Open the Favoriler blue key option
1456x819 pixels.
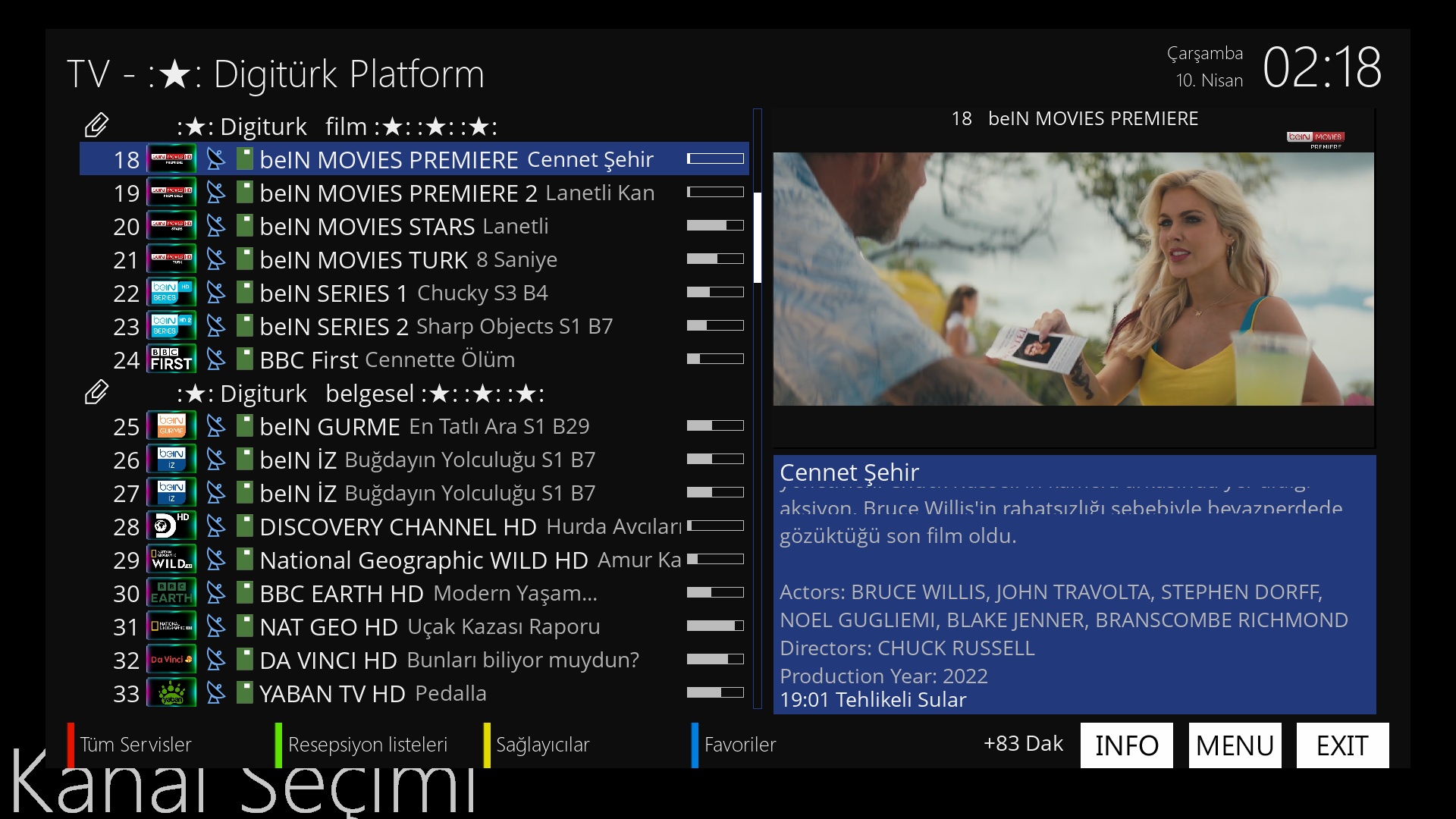click(734, 745)
